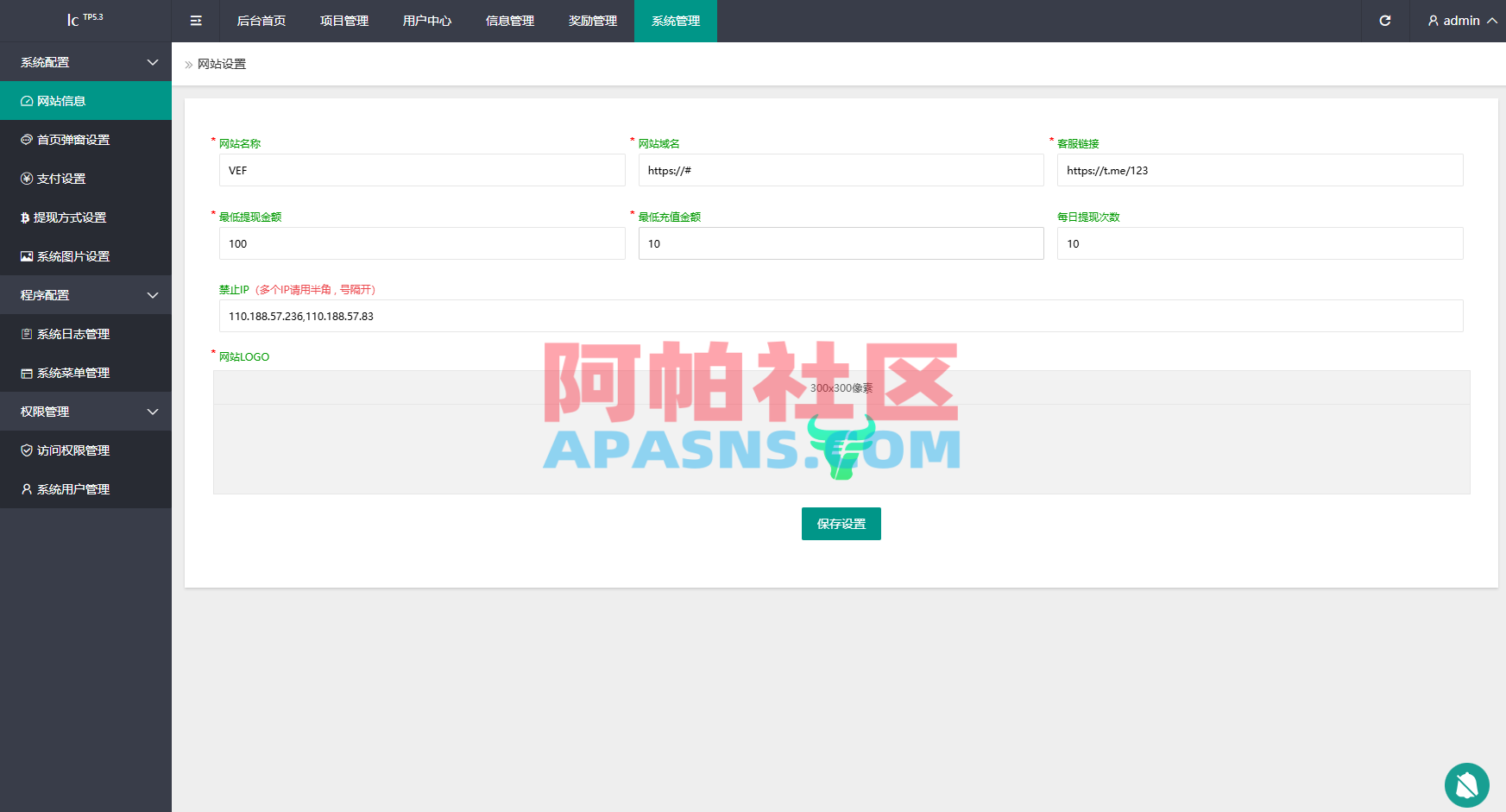
Task: Collapse the 程序配置 sidebar group
Action: (85, 295)
